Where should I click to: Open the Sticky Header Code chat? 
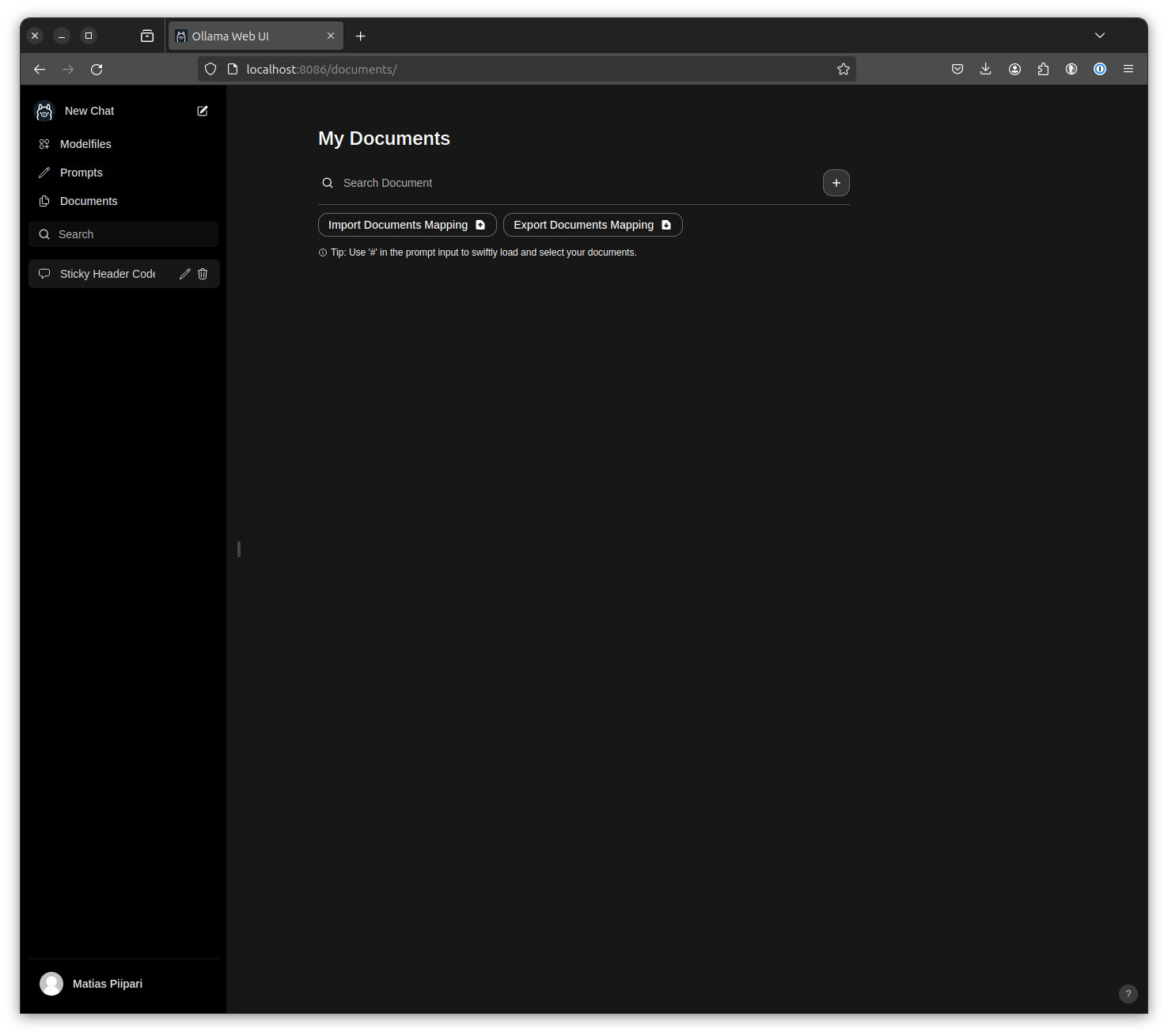coord(107,273)
